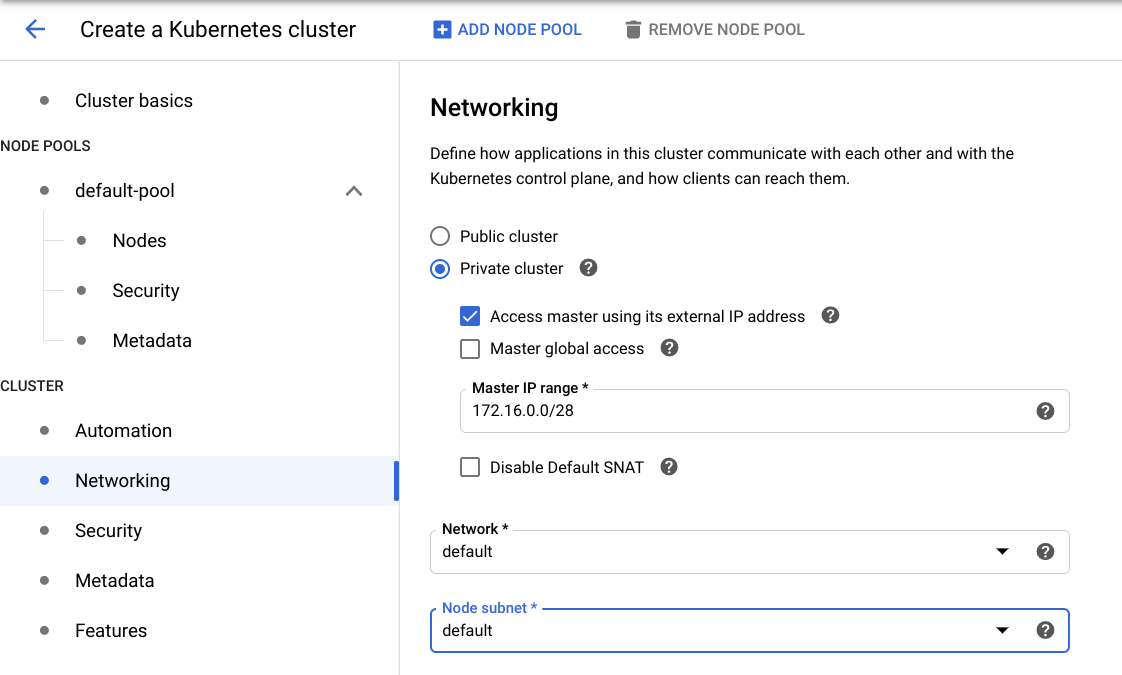
Task: Click help icon beside Private cluster
Action: coord(589,268)
